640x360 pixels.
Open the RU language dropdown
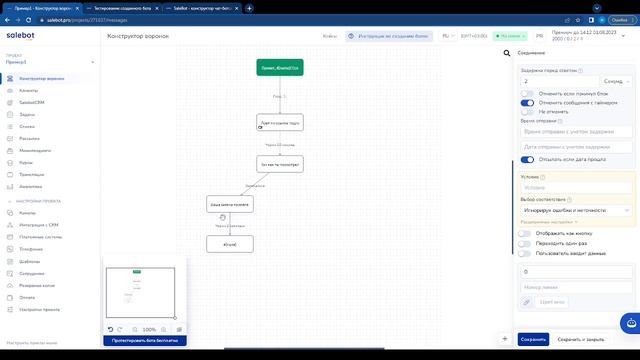point(448,36)
